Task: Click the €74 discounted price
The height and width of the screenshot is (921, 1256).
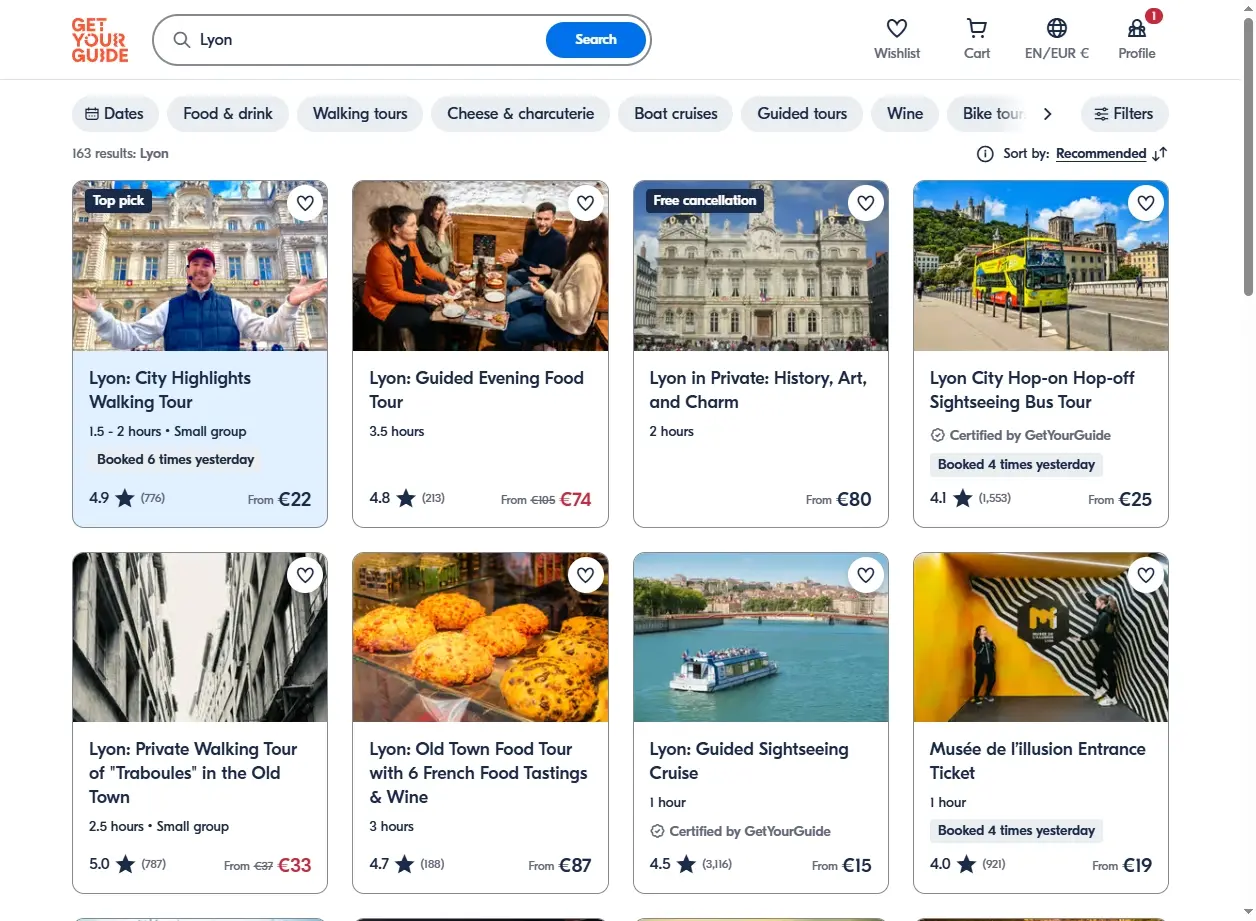Action: (x=575, y=498)
